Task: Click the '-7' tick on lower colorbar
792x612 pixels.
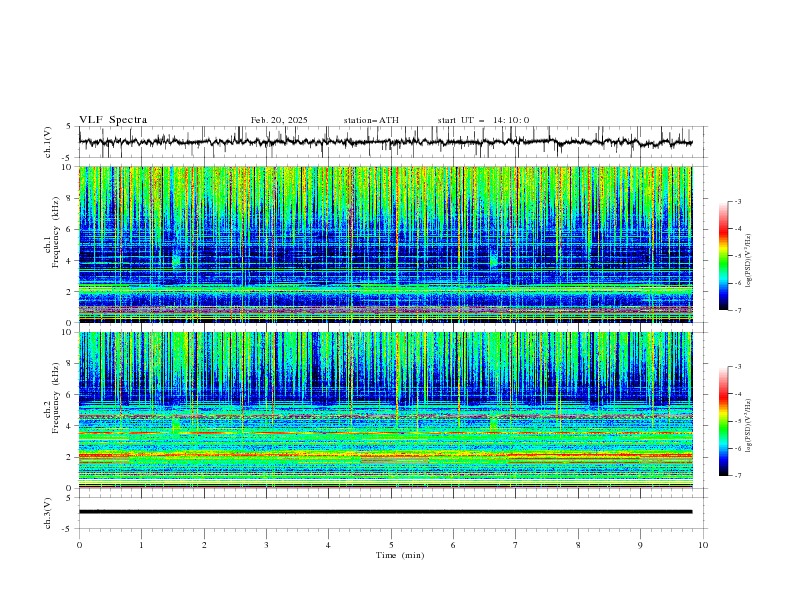Action: point(737,476)
